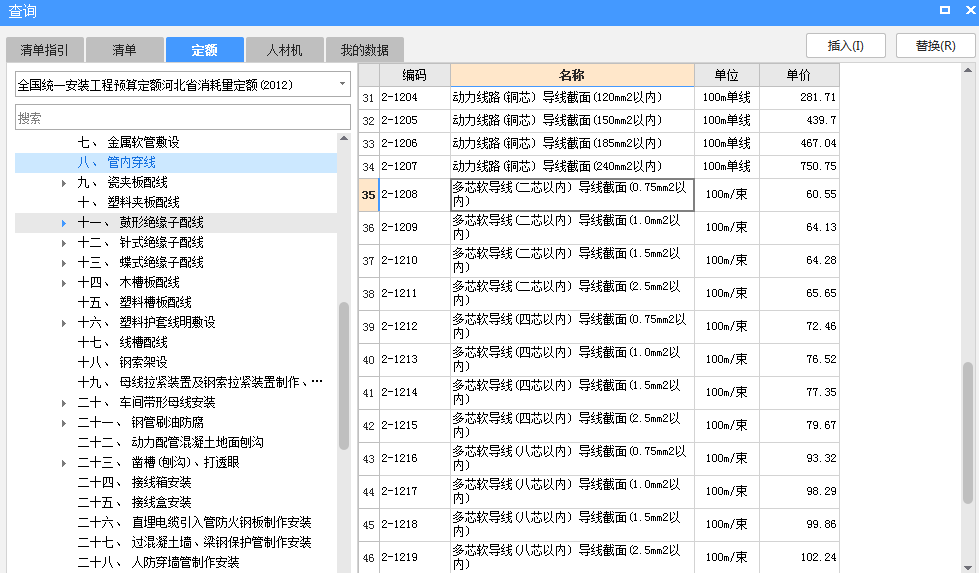Click the 单位 column header

pyautogui.click(x=727, y=75)
